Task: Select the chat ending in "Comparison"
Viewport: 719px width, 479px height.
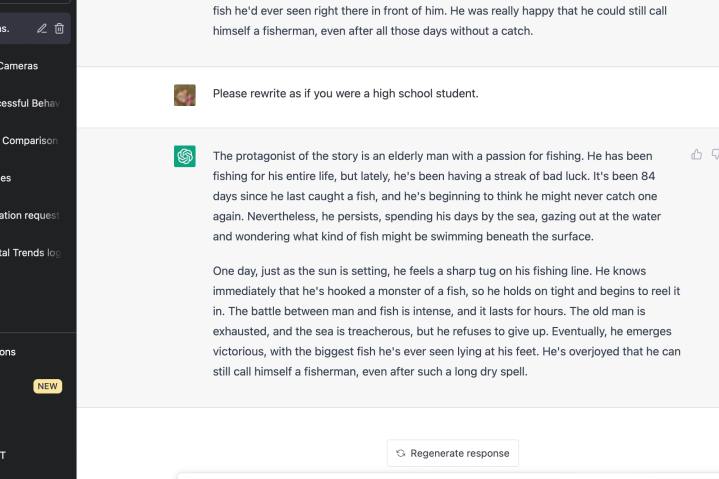Action: (31, 141)
